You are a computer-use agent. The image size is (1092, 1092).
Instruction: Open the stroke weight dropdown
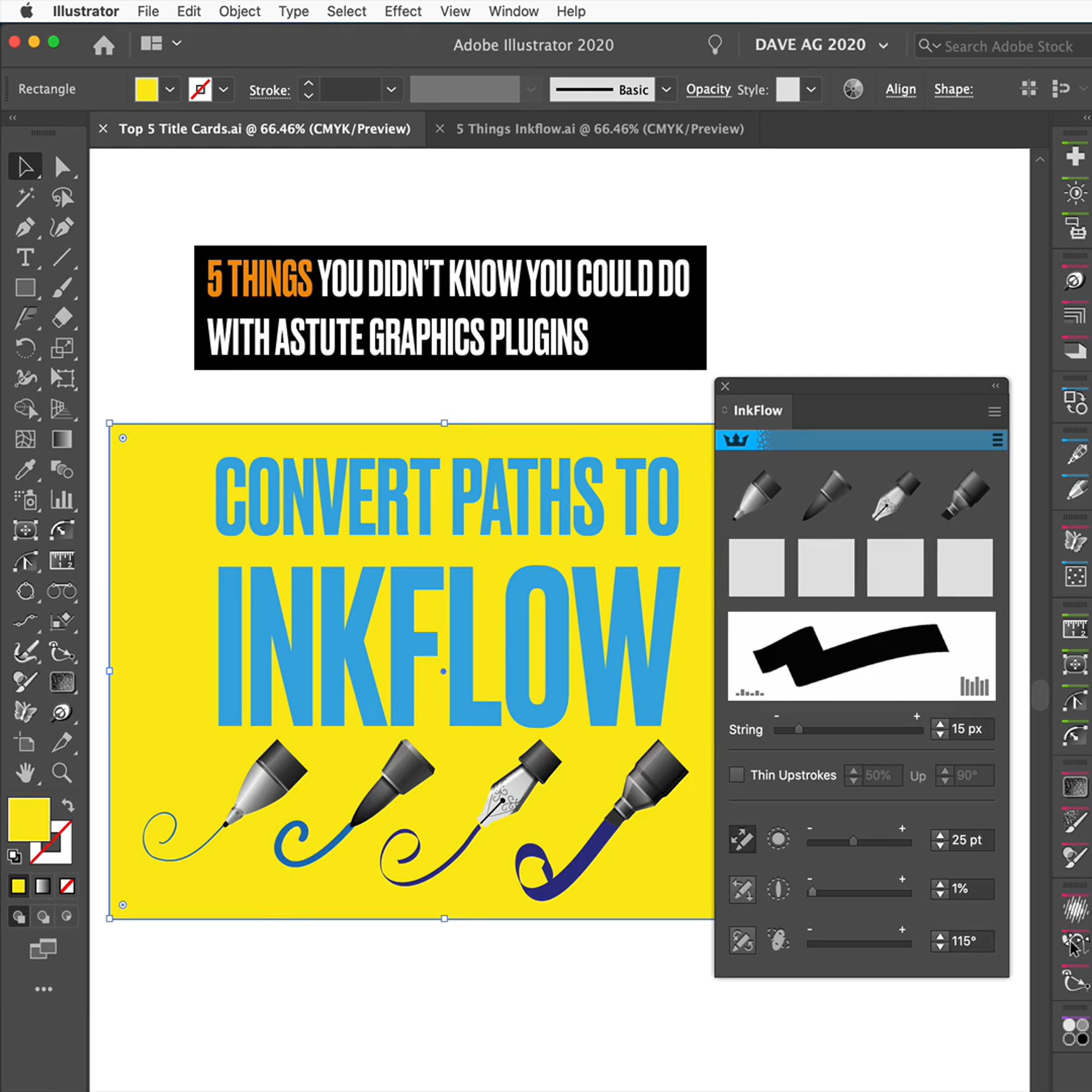point(391,89)
